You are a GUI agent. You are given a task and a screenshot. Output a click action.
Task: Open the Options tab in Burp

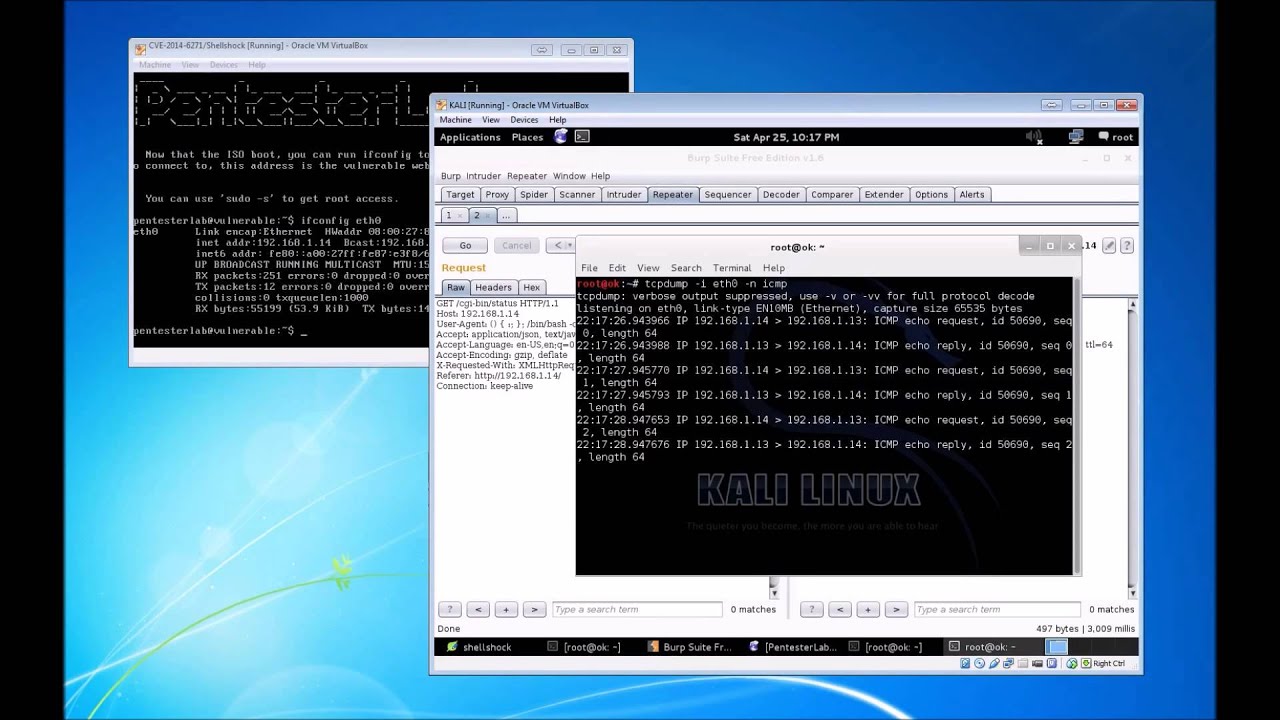pos(931,195)
